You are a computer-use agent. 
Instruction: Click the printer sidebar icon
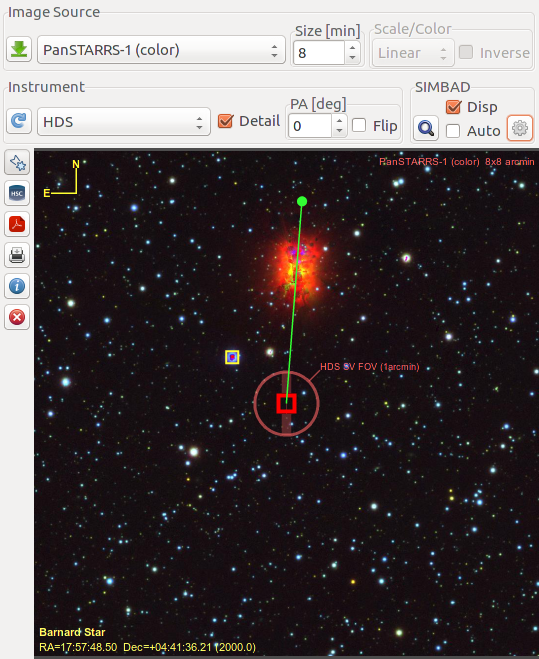click(17, 255)
